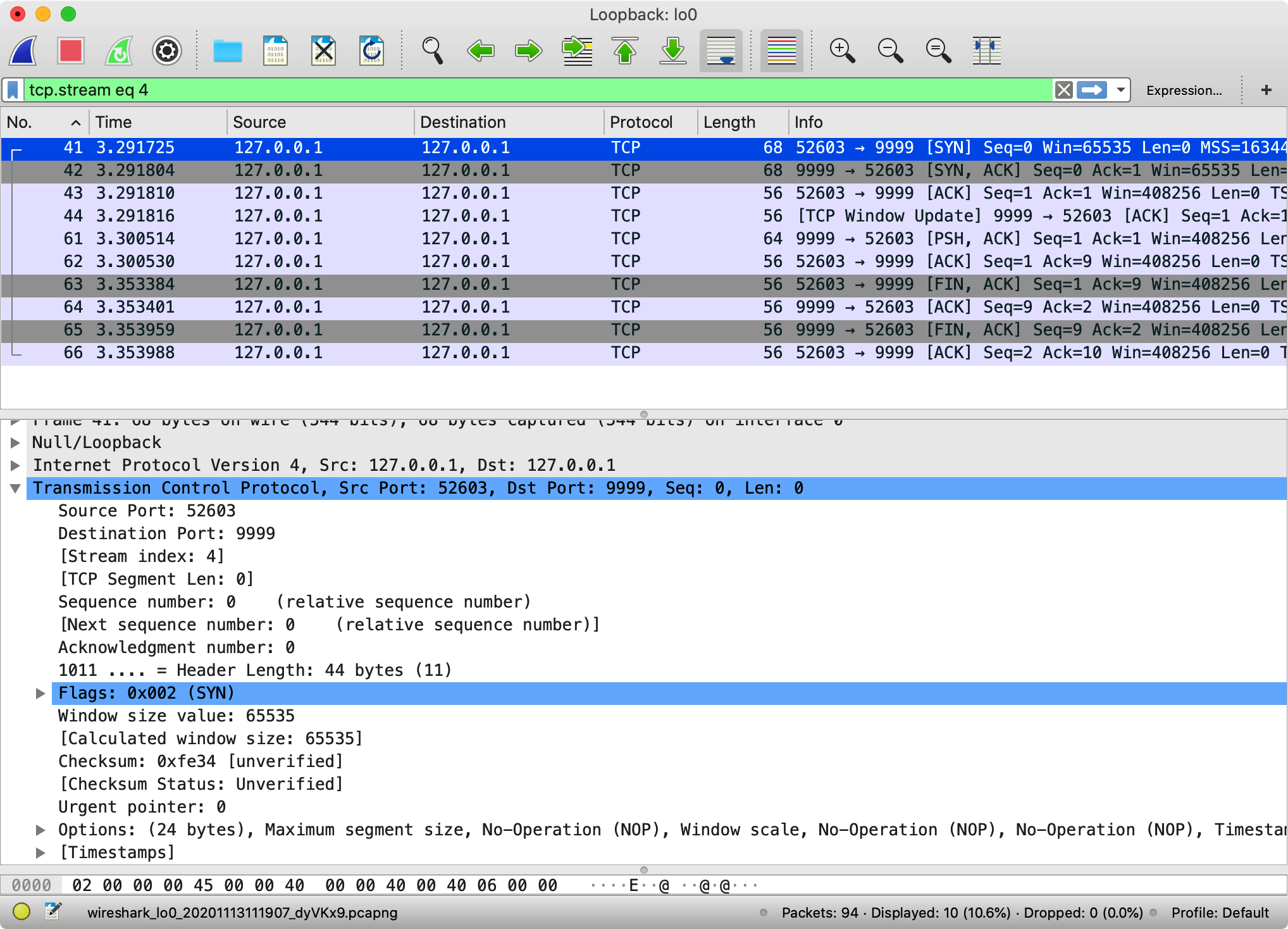Viewport: 1288px width, 929px height.
Task: Apply the display filter arrow button
Action: (1093, 90)
